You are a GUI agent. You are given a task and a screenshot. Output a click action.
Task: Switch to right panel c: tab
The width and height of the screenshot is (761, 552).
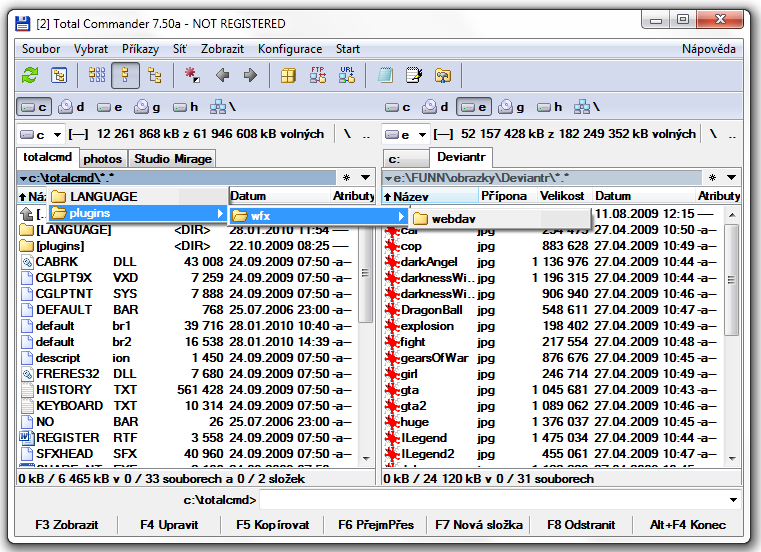406,159
